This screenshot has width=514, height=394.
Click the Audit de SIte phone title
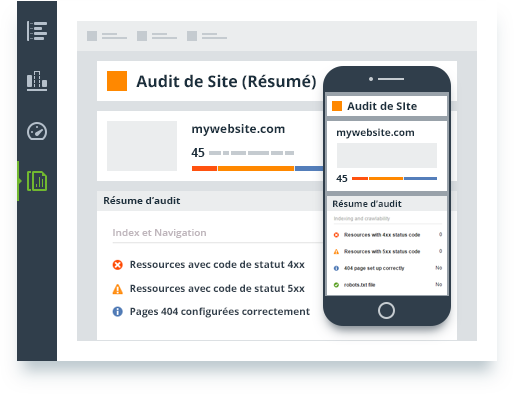point(382,106)
